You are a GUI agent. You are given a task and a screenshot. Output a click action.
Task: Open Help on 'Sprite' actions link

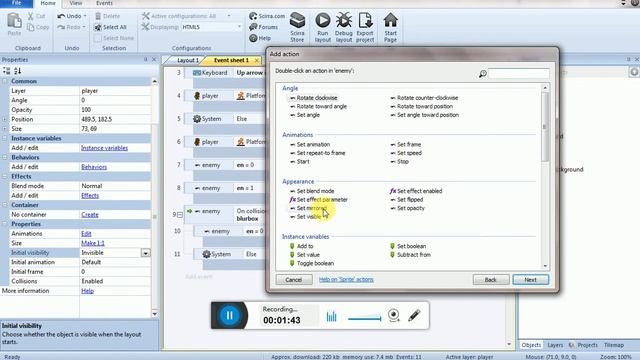(346, 280)
